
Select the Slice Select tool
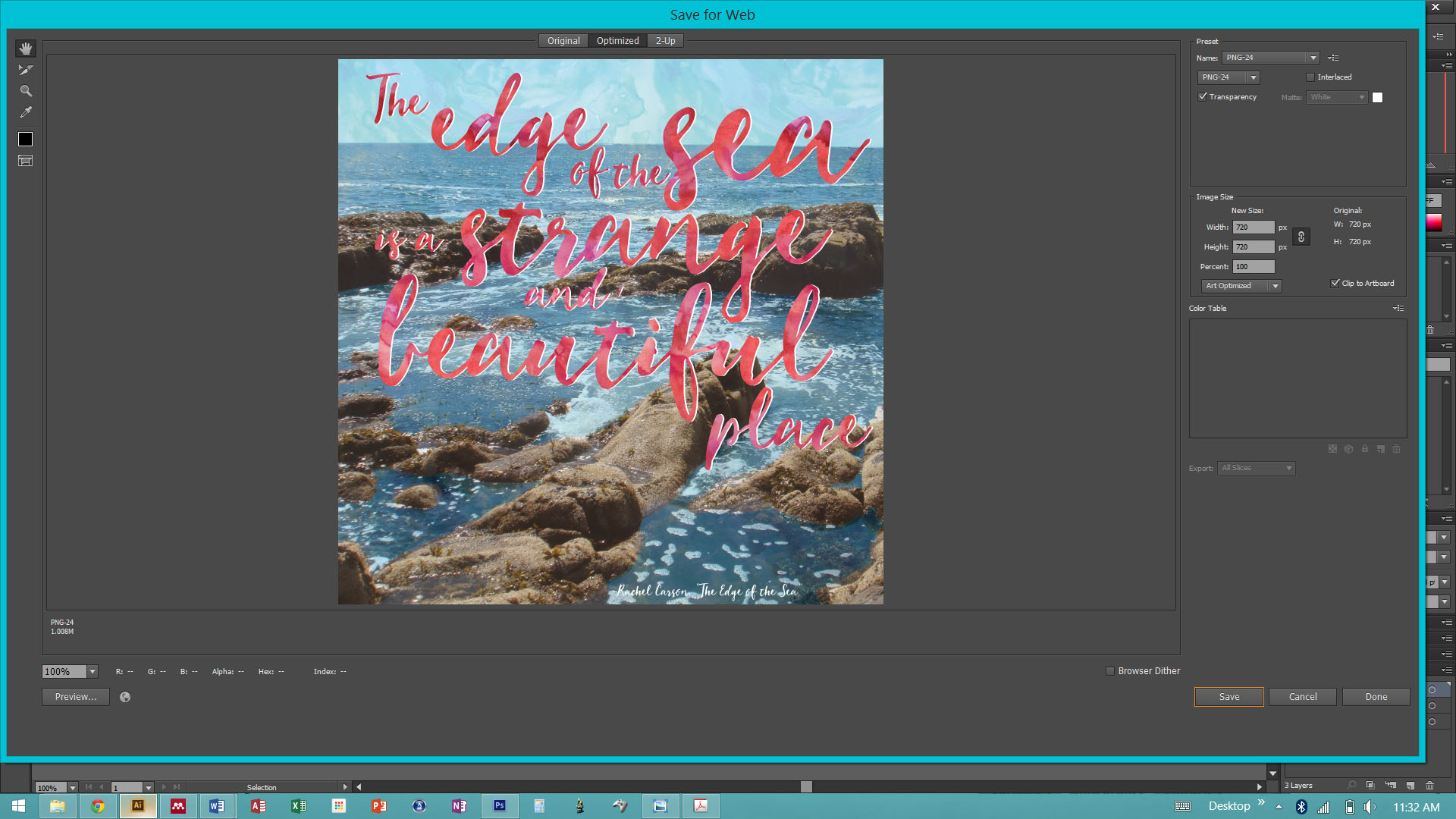(x=26, y=70)
